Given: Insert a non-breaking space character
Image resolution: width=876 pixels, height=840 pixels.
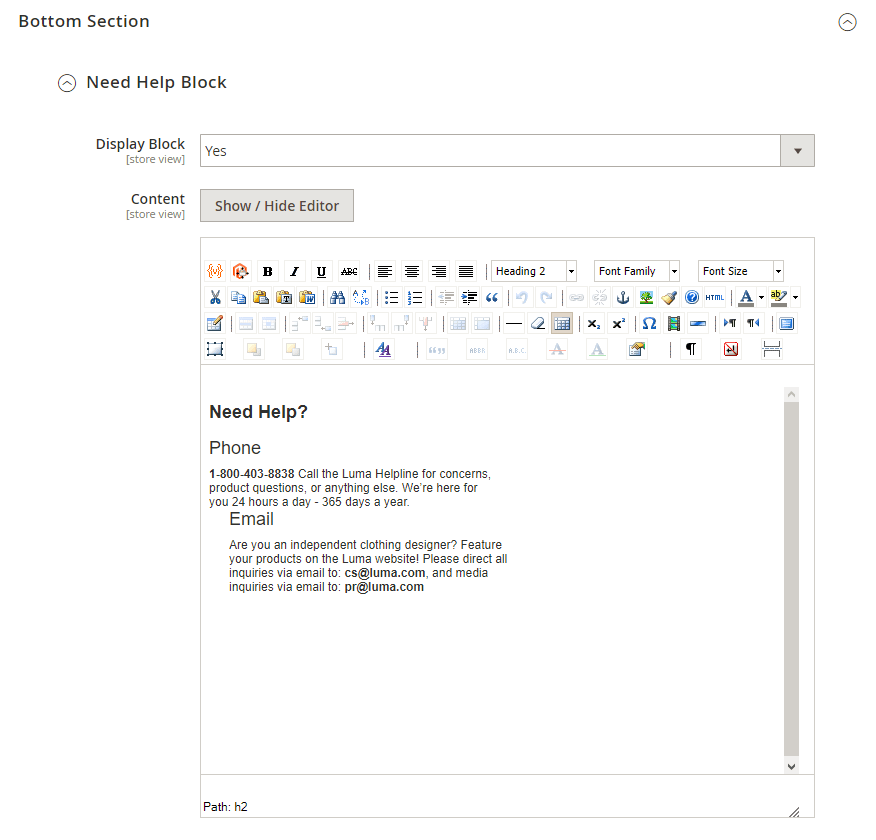Looking at the screenshot, I should click(731, 349).
